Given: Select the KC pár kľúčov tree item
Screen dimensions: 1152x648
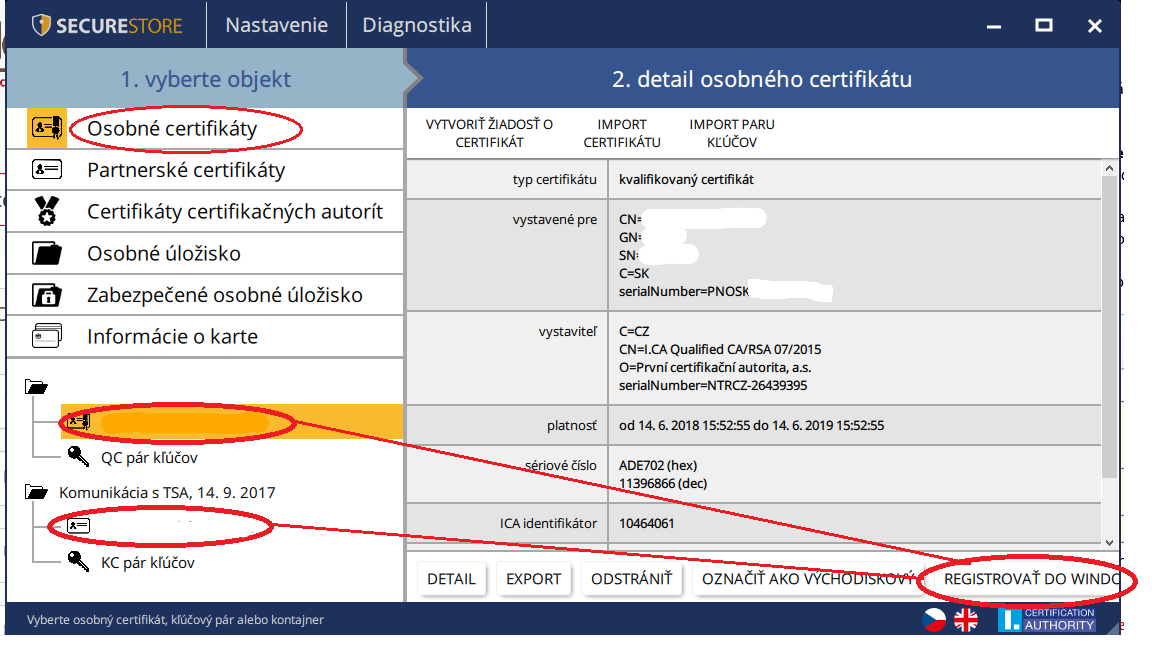Looking at the screenshot, I should point(147,562).
